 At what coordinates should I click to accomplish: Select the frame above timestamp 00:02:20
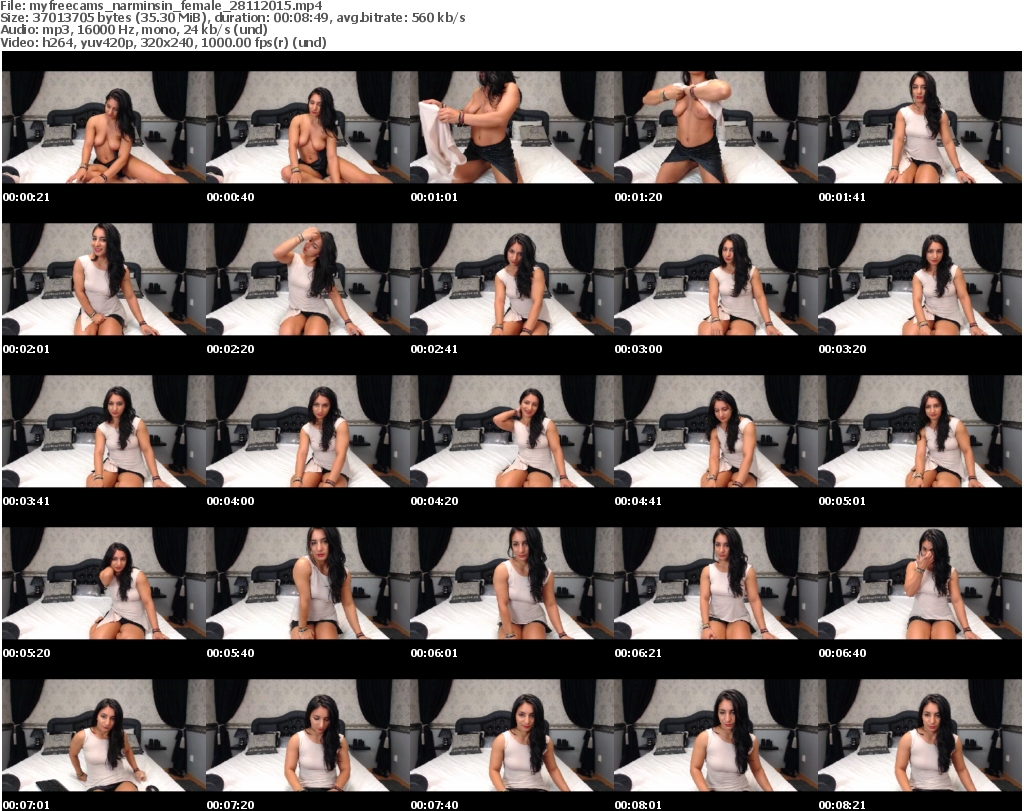(308, 279)
